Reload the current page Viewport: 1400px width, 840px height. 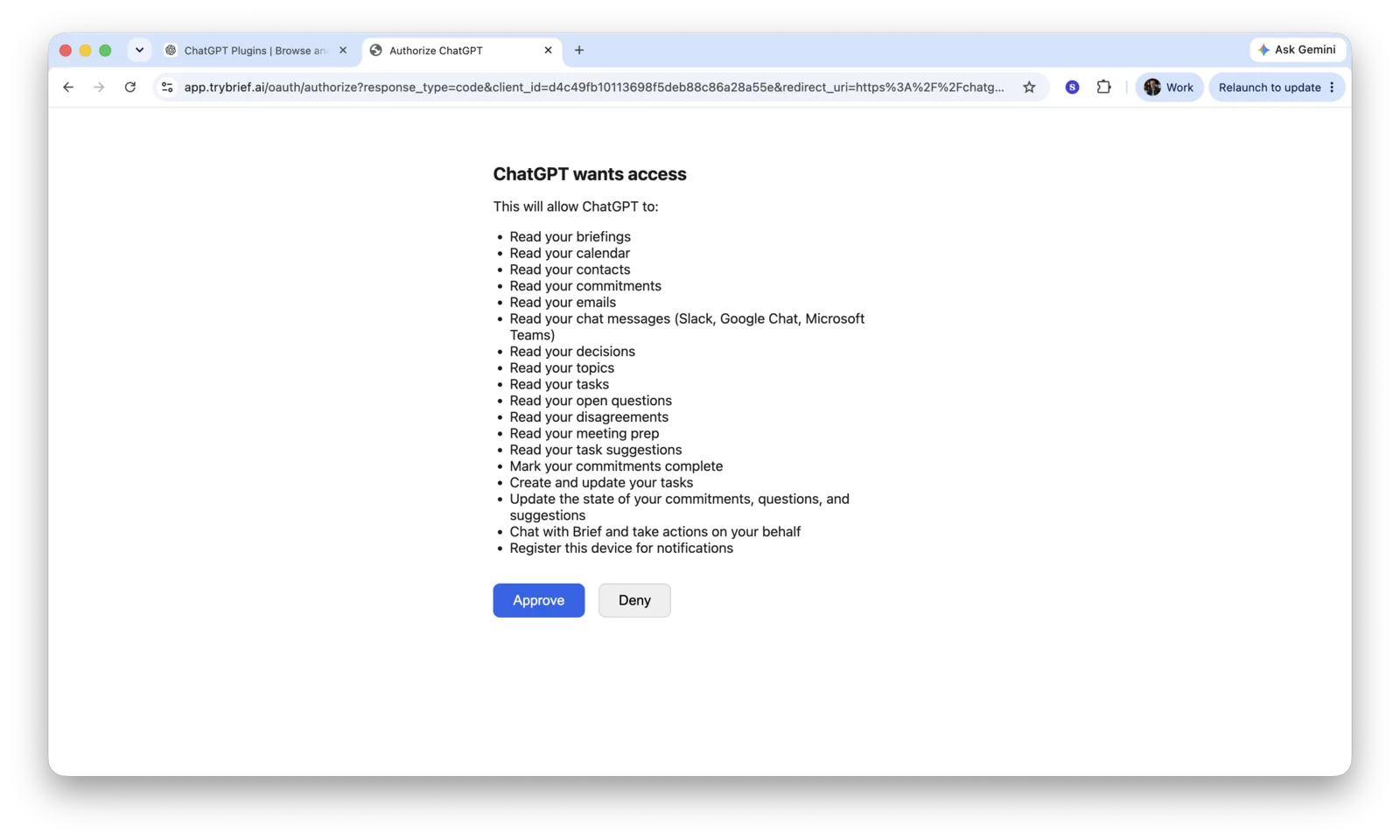pos(130,87)
